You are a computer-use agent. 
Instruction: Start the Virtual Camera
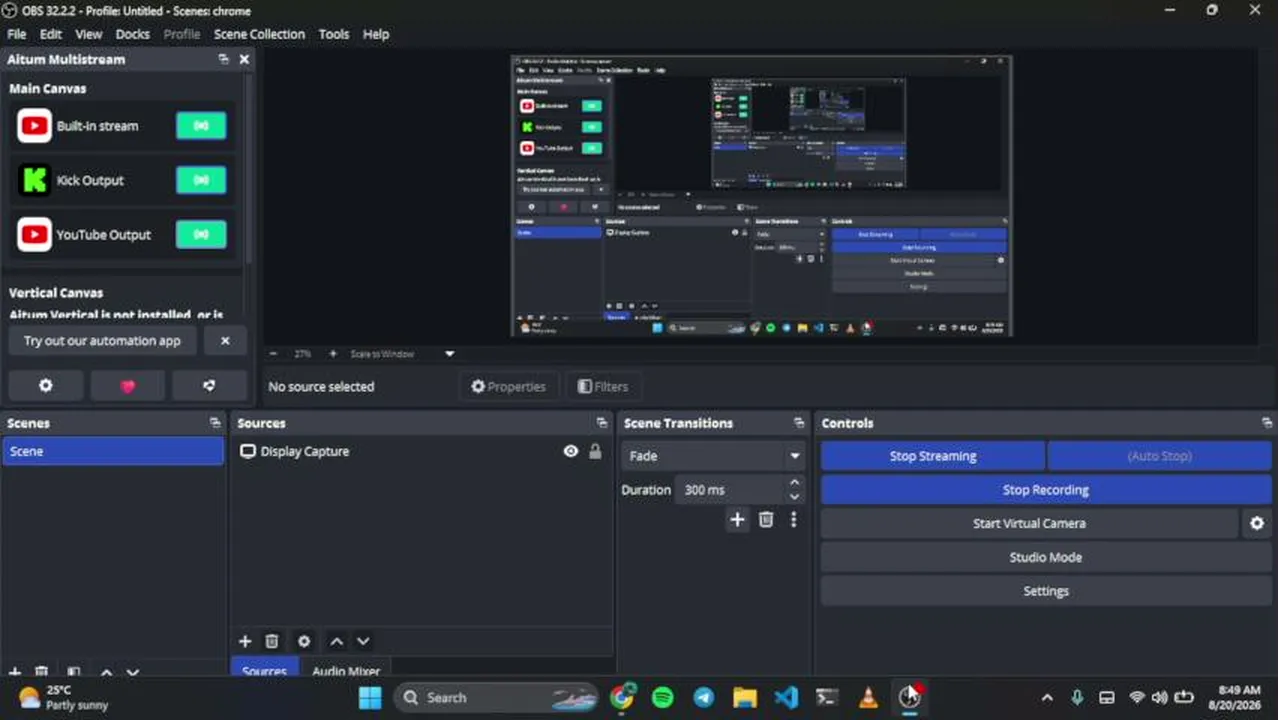coord(1029,523)
